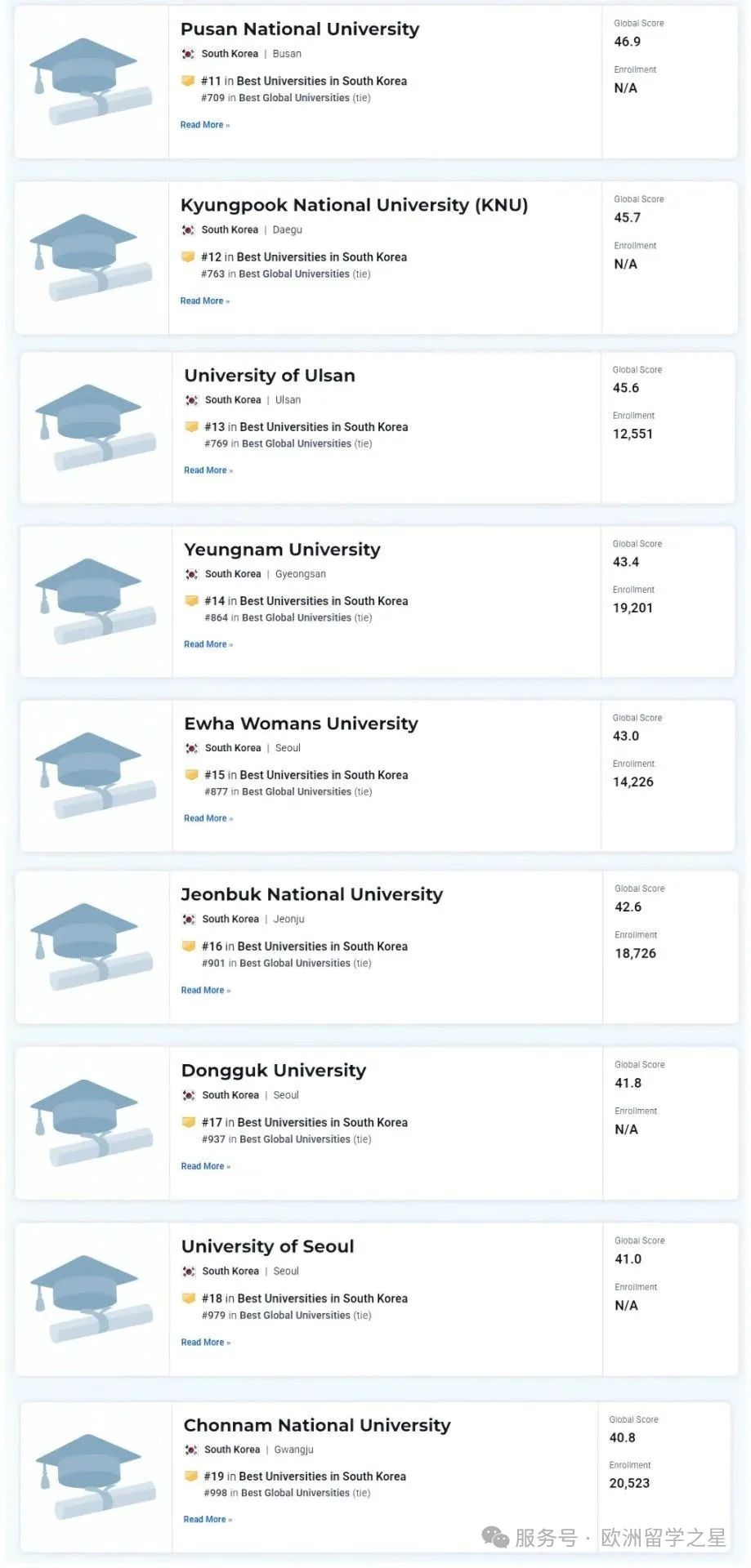The width and height of the screenshot is (751, 1568).
Task: Follow Read More under University of Ulsan
Action: click(208, 470)
